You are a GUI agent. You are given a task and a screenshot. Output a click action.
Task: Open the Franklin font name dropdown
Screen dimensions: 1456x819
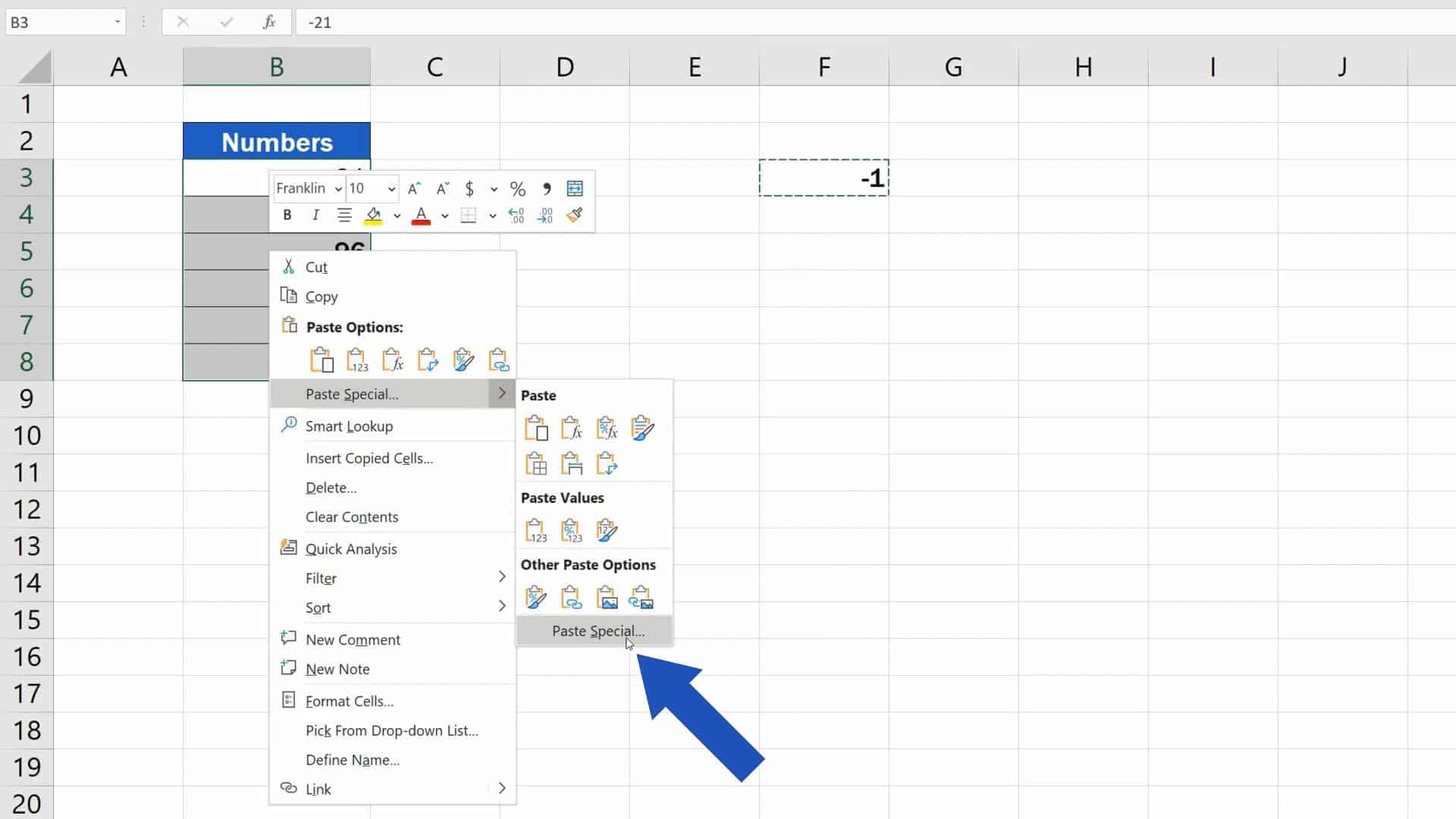(338, 189)
